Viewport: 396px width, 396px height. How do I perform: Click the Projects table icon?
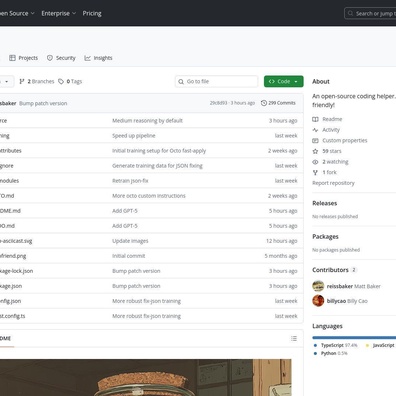point(12,58)
